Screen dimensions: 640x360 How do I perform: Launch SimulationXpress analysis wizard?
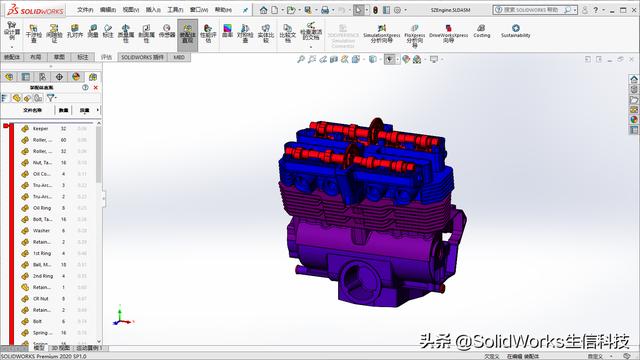pos(382,33)
